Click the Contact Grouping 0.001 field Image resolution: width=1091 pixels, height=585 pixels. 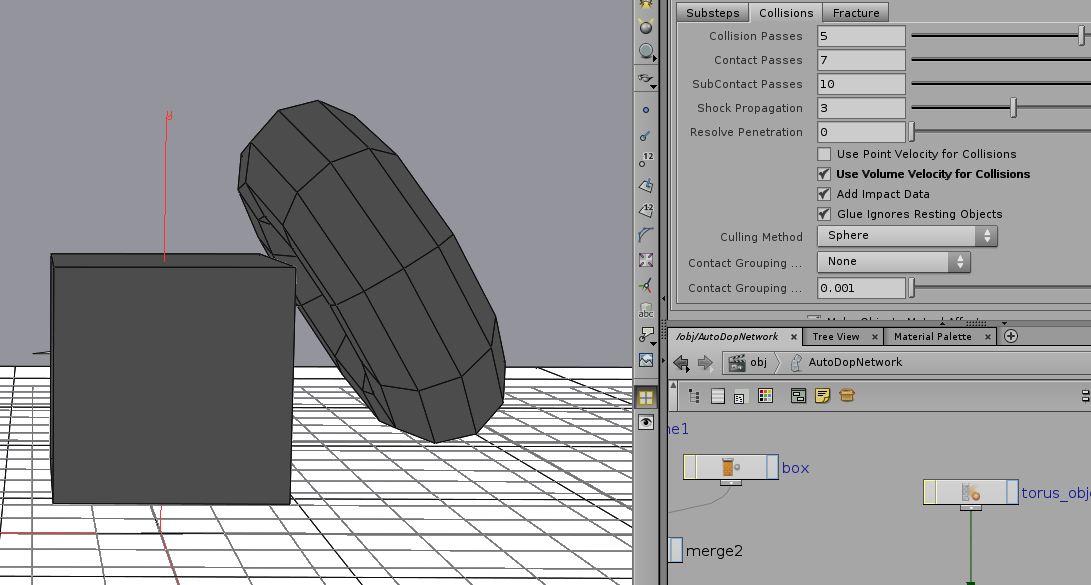[861, 288]
